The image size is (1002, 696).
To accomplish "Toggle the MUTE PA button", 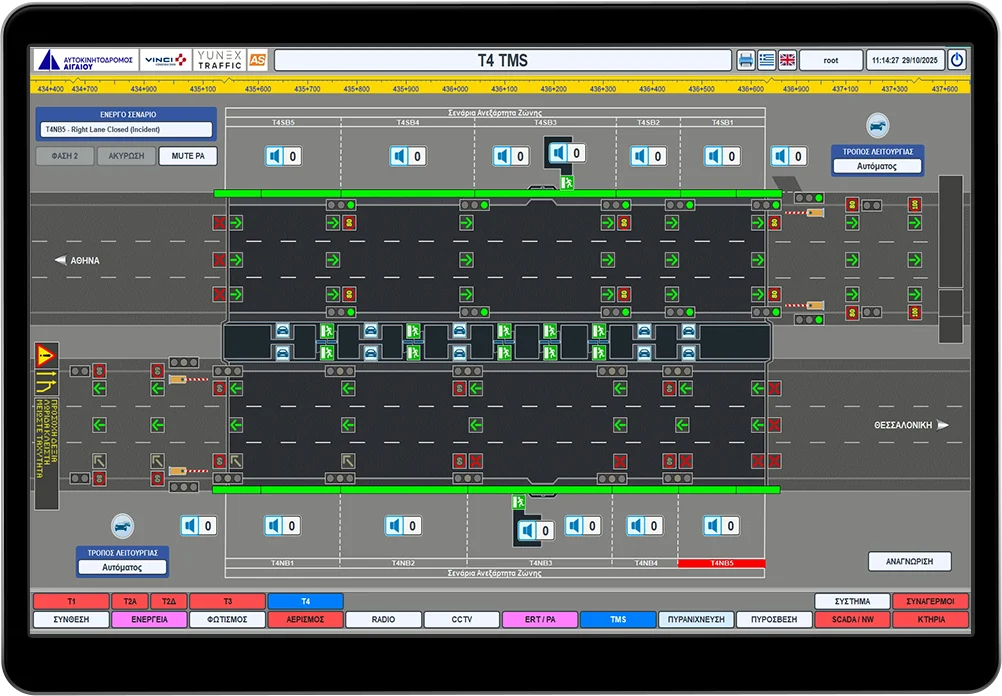I will click(x=190, y=156).
